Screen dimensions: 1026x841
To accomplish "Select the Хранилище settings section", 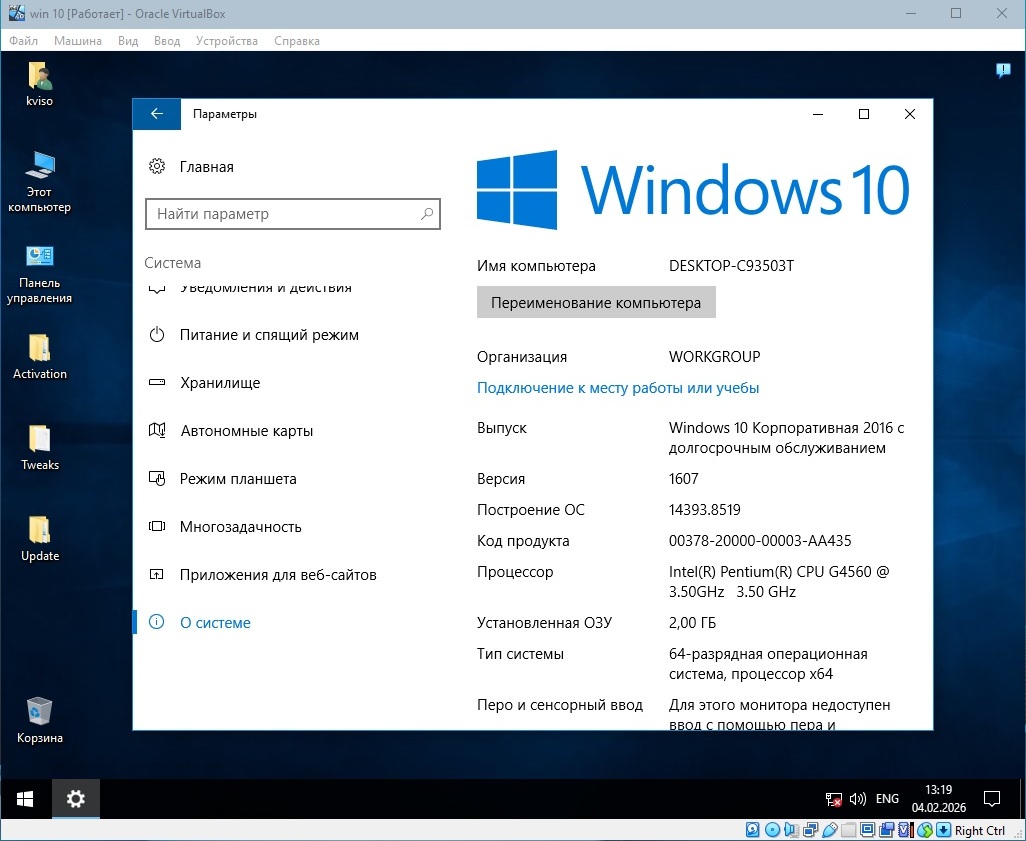I will tap(220, 383).
